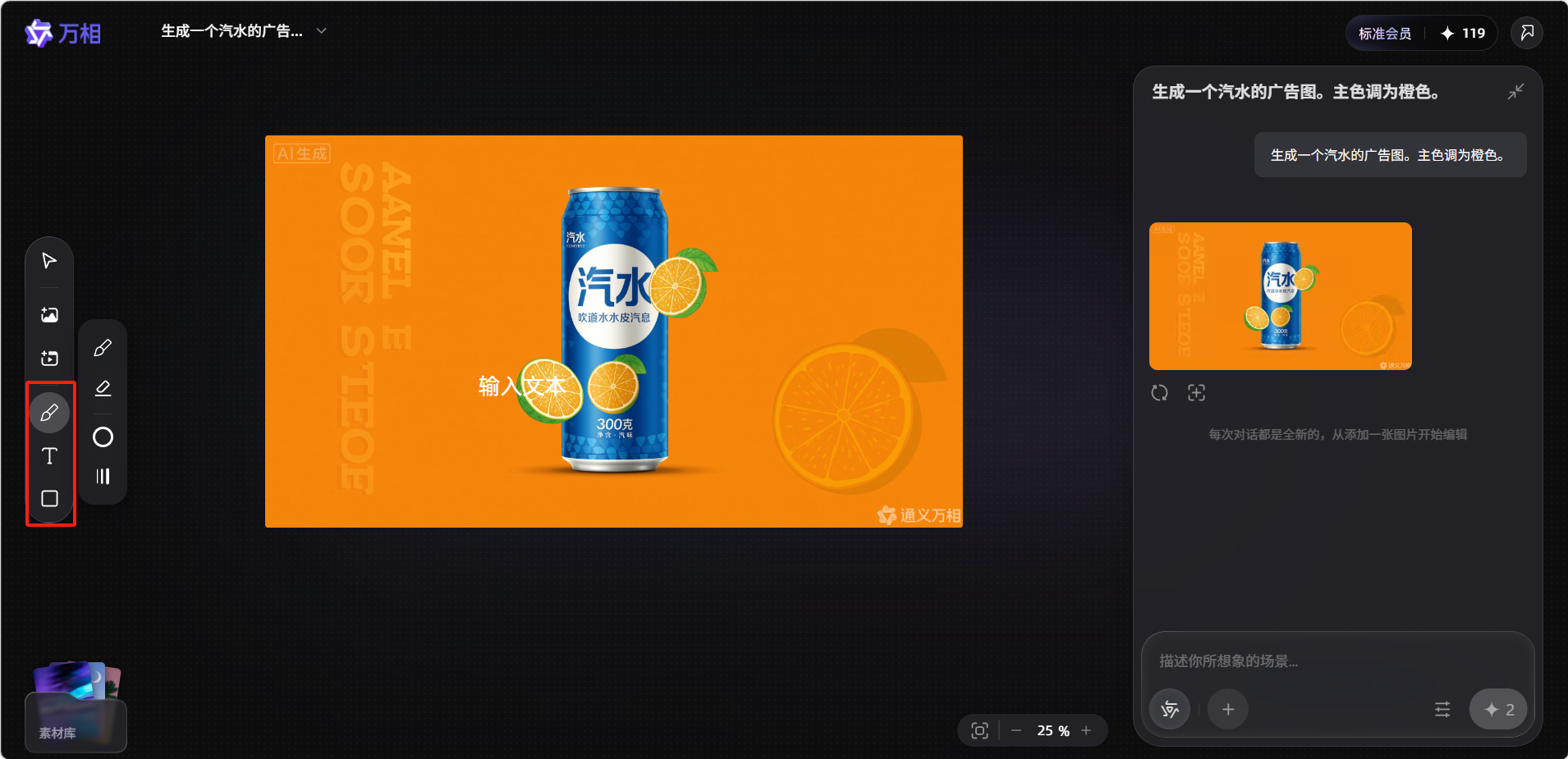This screenshot has width=1568, height=759.
Task: Choose the eraser in brush submenu
Action: [x=103, y=389]
